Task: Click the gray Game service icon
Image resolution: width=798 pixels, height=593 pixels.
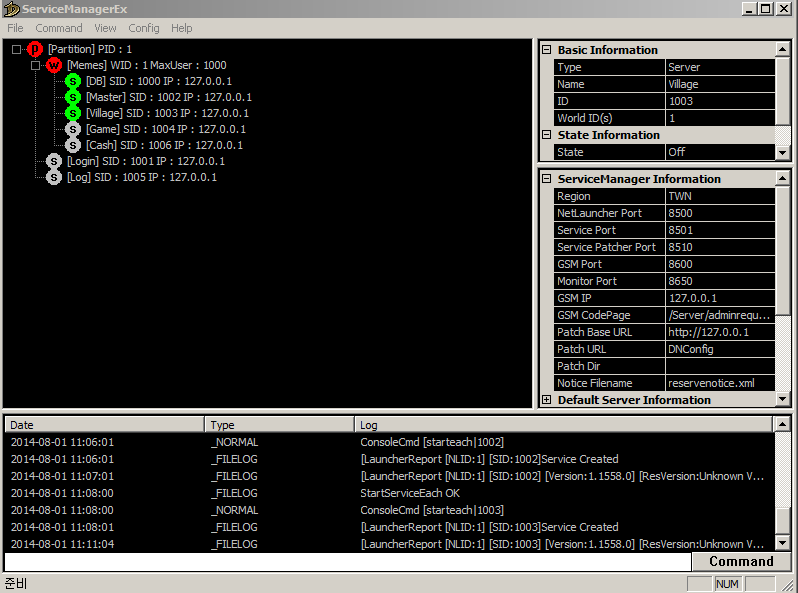Action: (73, 129)
